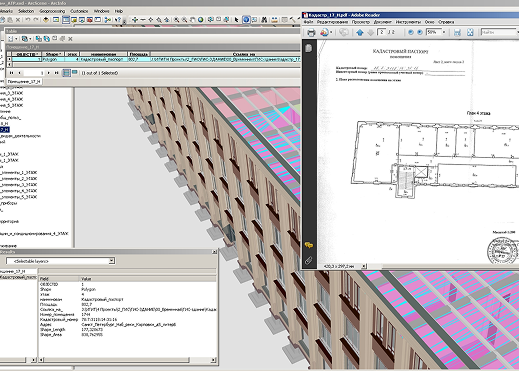Image resolution: width=519 pixels, height=371 pixels.
Task: Open comments panel icon in Adobe Reader sidebar
Action: 309,245
